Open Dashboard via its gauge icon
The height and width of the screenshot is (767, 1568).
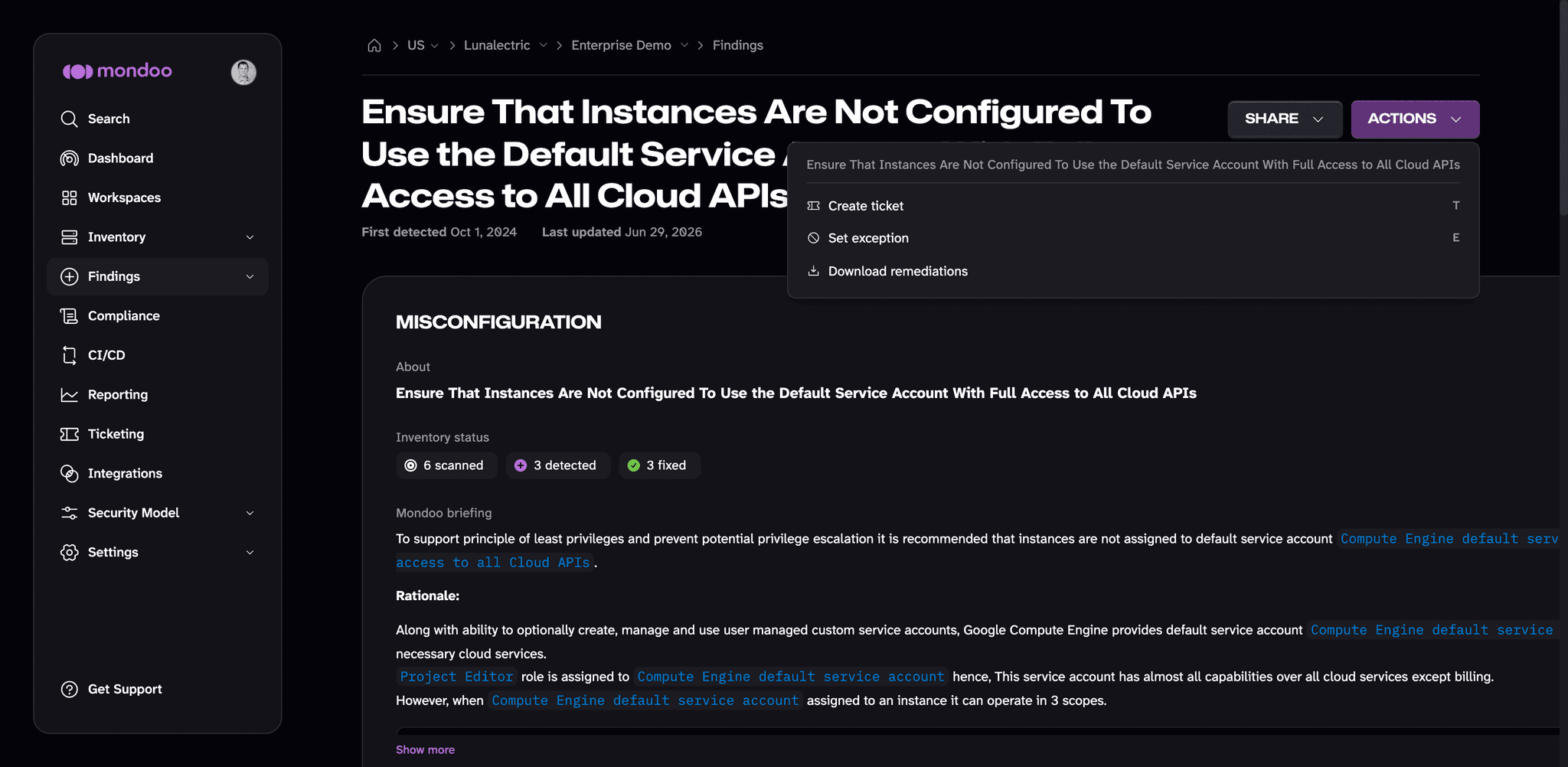click(69, 158)
